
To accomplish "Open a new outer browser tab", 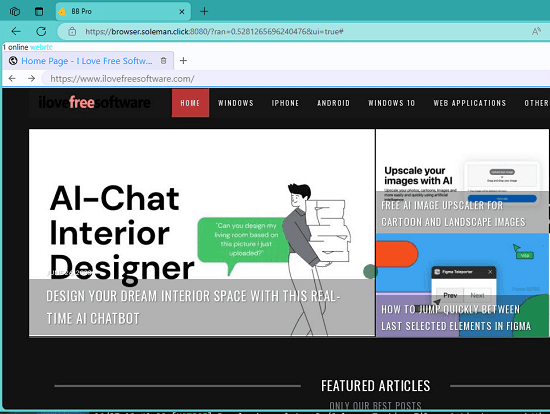I will pos(204,12).
